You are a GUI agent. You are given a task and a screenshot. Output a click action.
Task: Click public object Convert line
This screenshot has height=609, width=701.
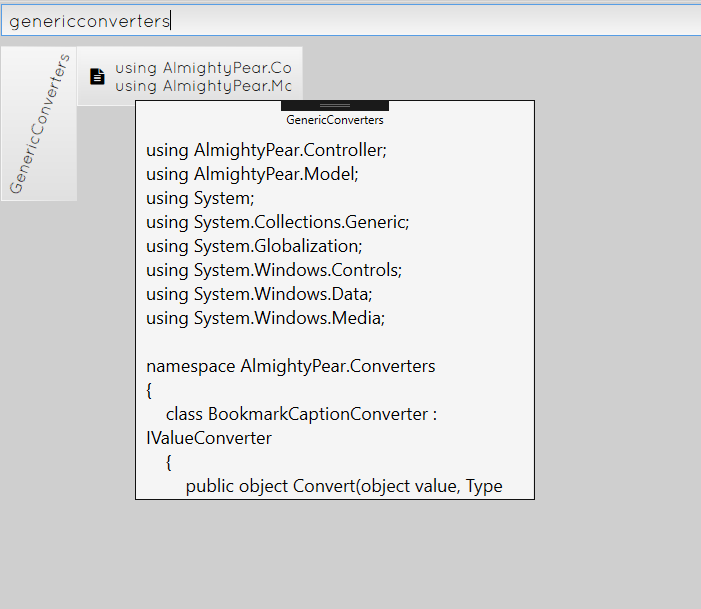click(x=344, y=486)
